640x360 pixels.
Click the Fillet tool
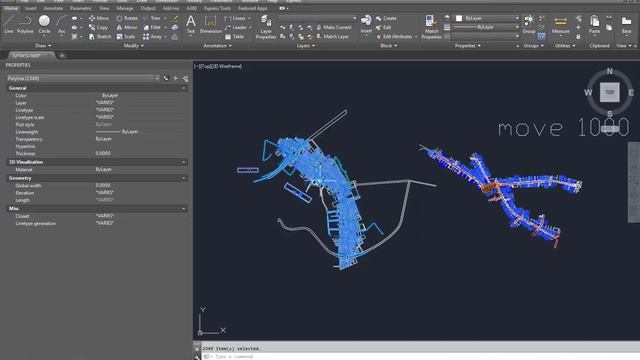(152, 28)
